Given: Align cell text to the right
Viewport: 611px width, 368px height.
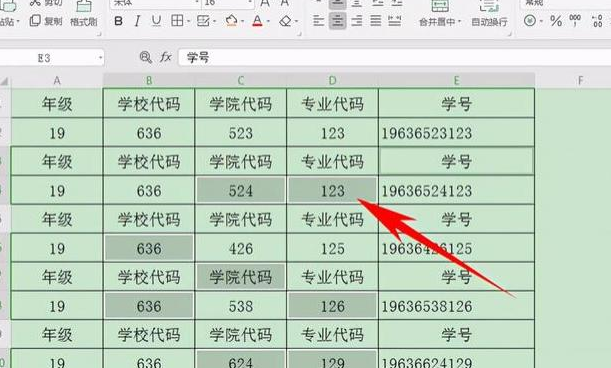Looking at the screenshot, I should point(356,21).
